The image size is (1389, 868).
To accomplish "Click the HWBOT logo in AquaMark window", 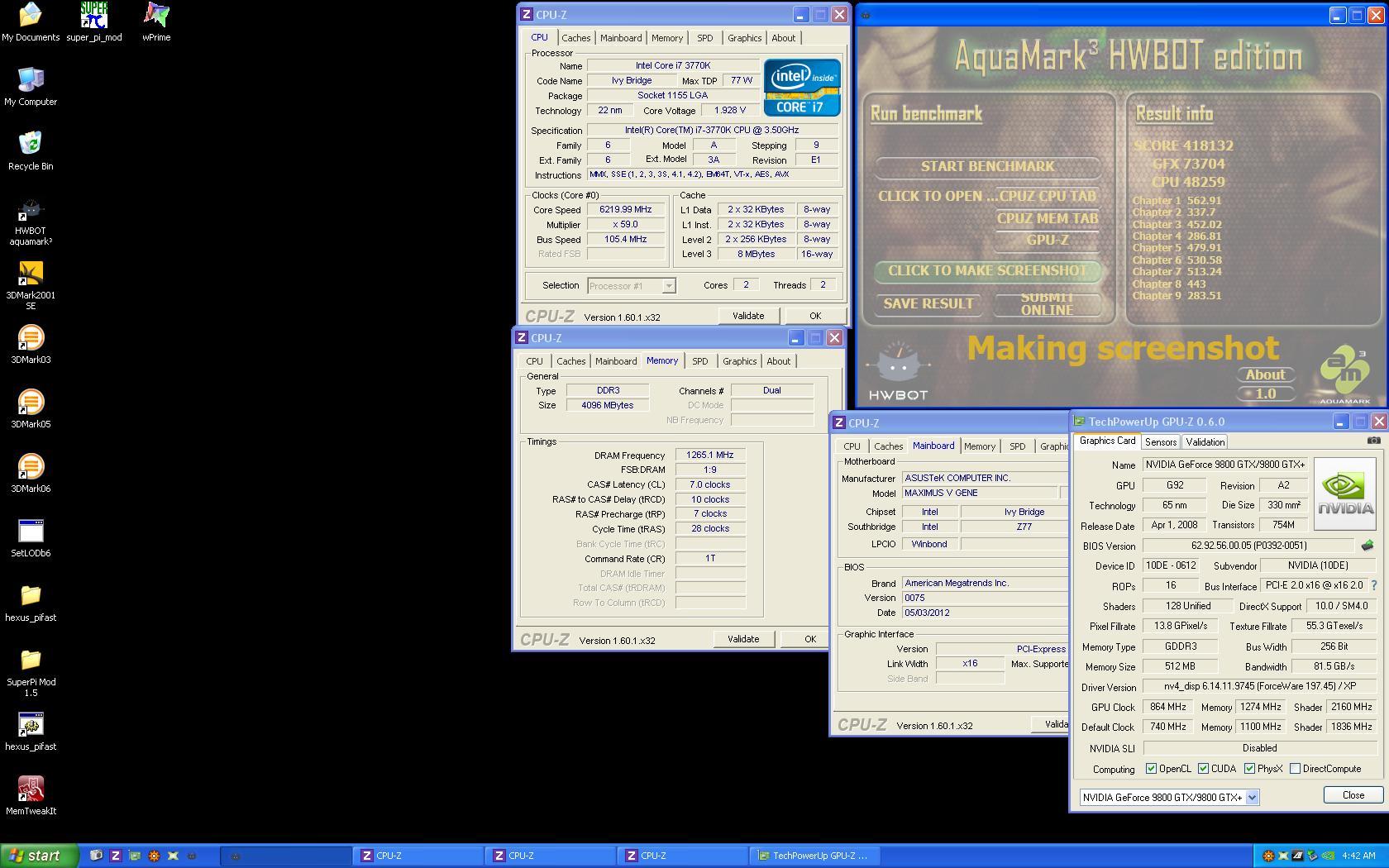I will pos(898,371).
